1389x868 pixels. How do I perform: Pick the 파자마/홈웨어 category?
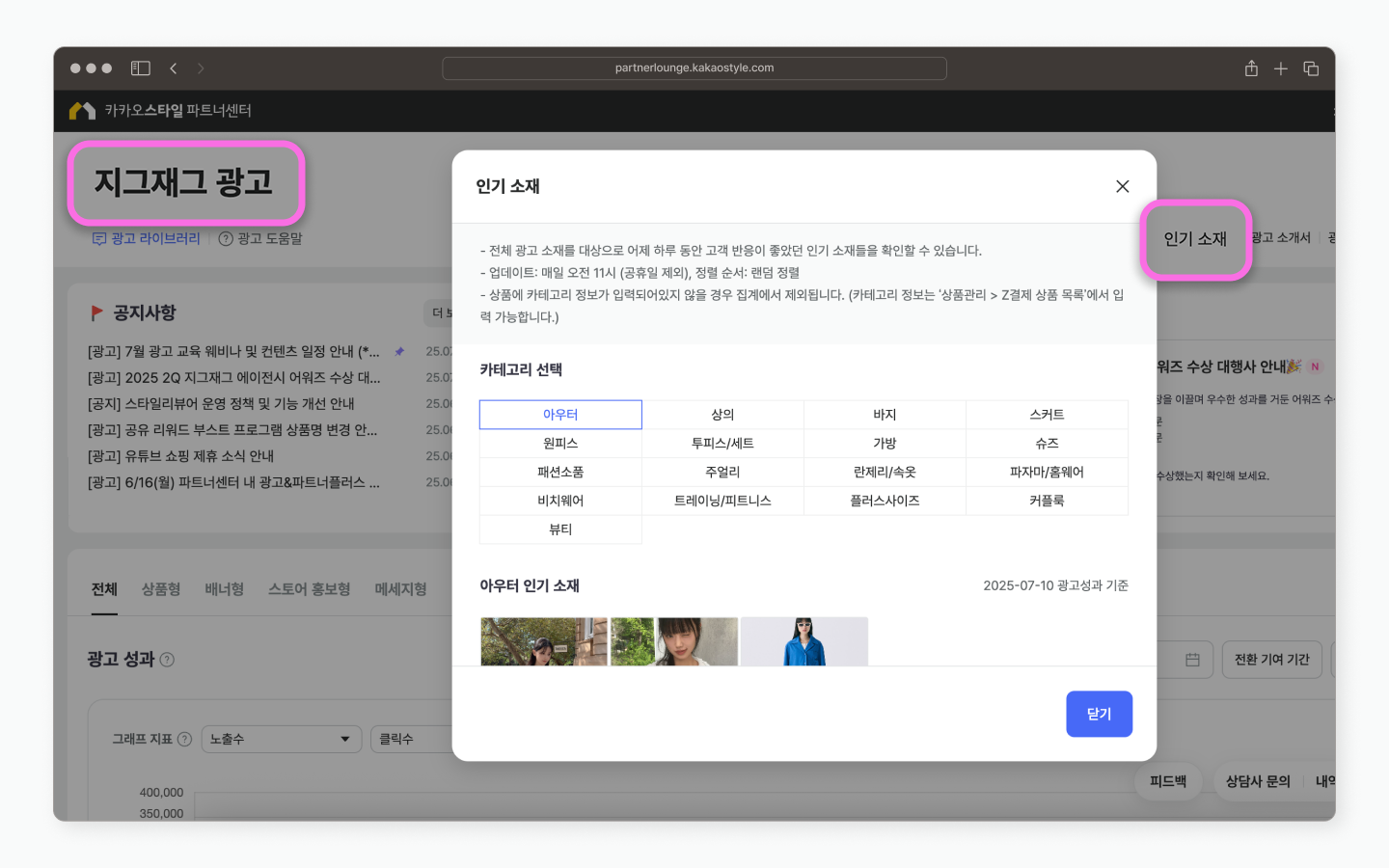[1047, 473]
